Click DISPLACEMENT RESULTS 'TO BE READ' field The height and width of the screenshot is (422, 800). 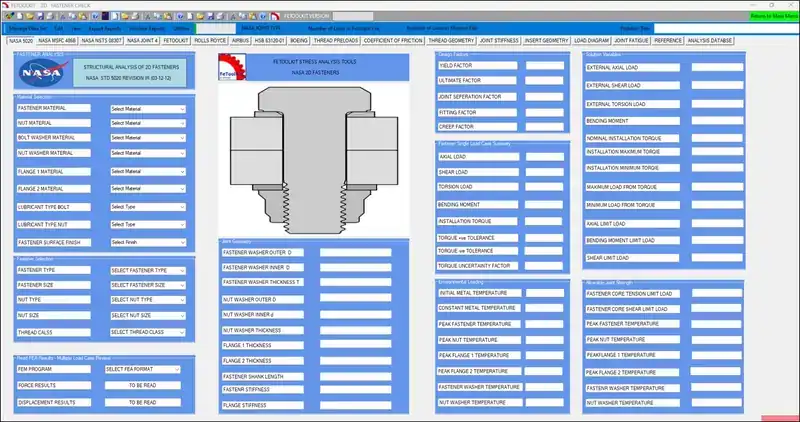point(143,402)
